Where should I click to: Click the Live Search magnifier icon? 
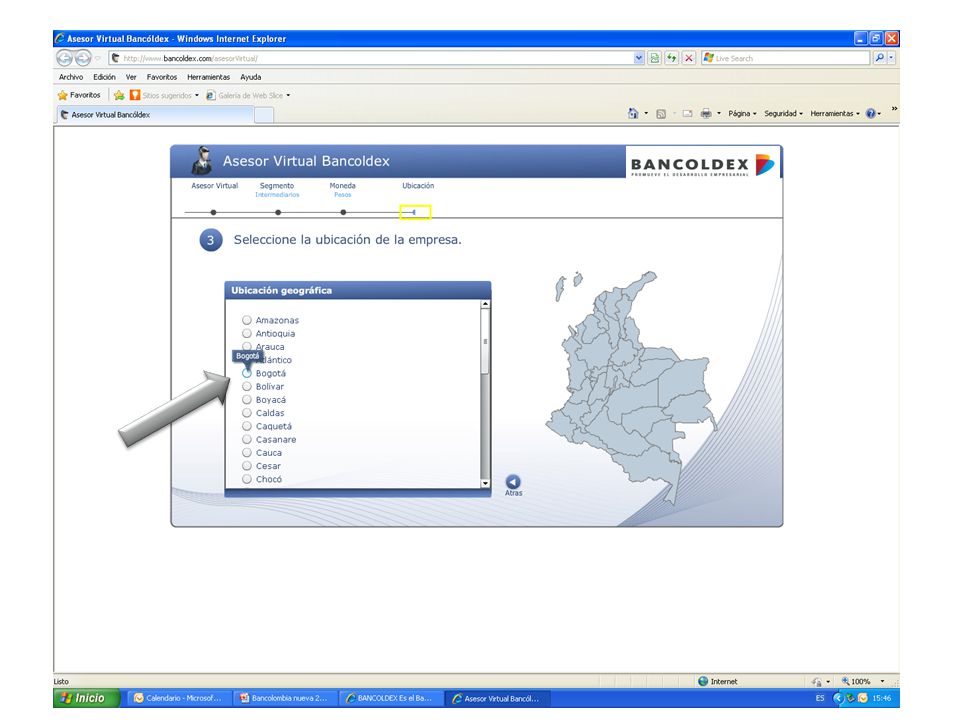[879, 58]
